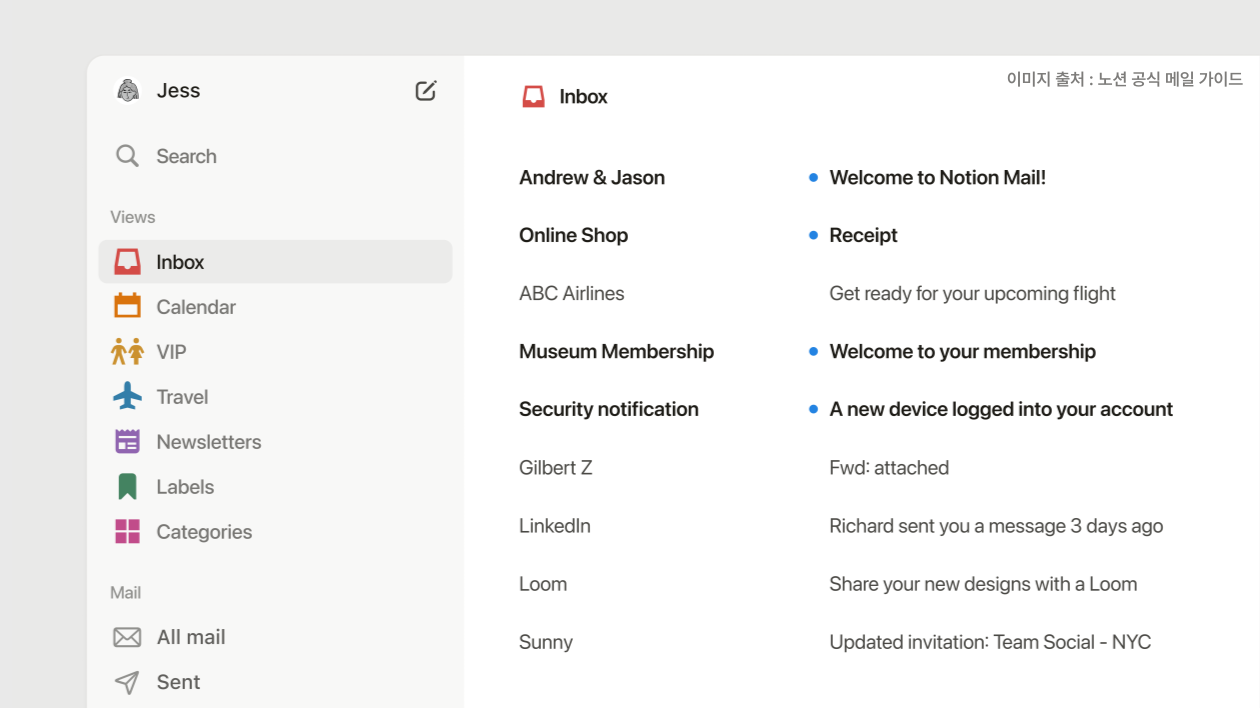This screenshot has width=1260, height=708.
Task: Open the Receipt email subject
Action: point(864,236)
